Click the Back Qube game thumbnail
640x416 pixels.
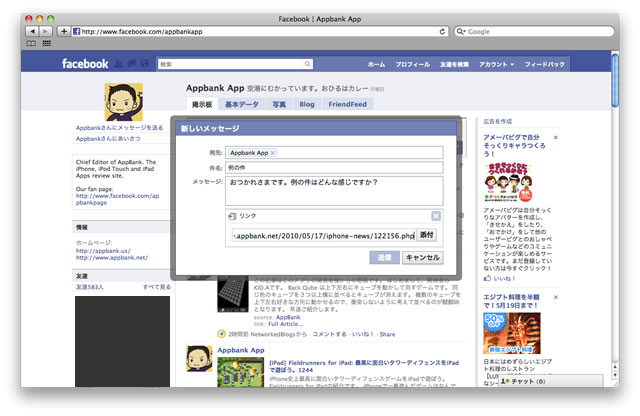pos(233,294)
